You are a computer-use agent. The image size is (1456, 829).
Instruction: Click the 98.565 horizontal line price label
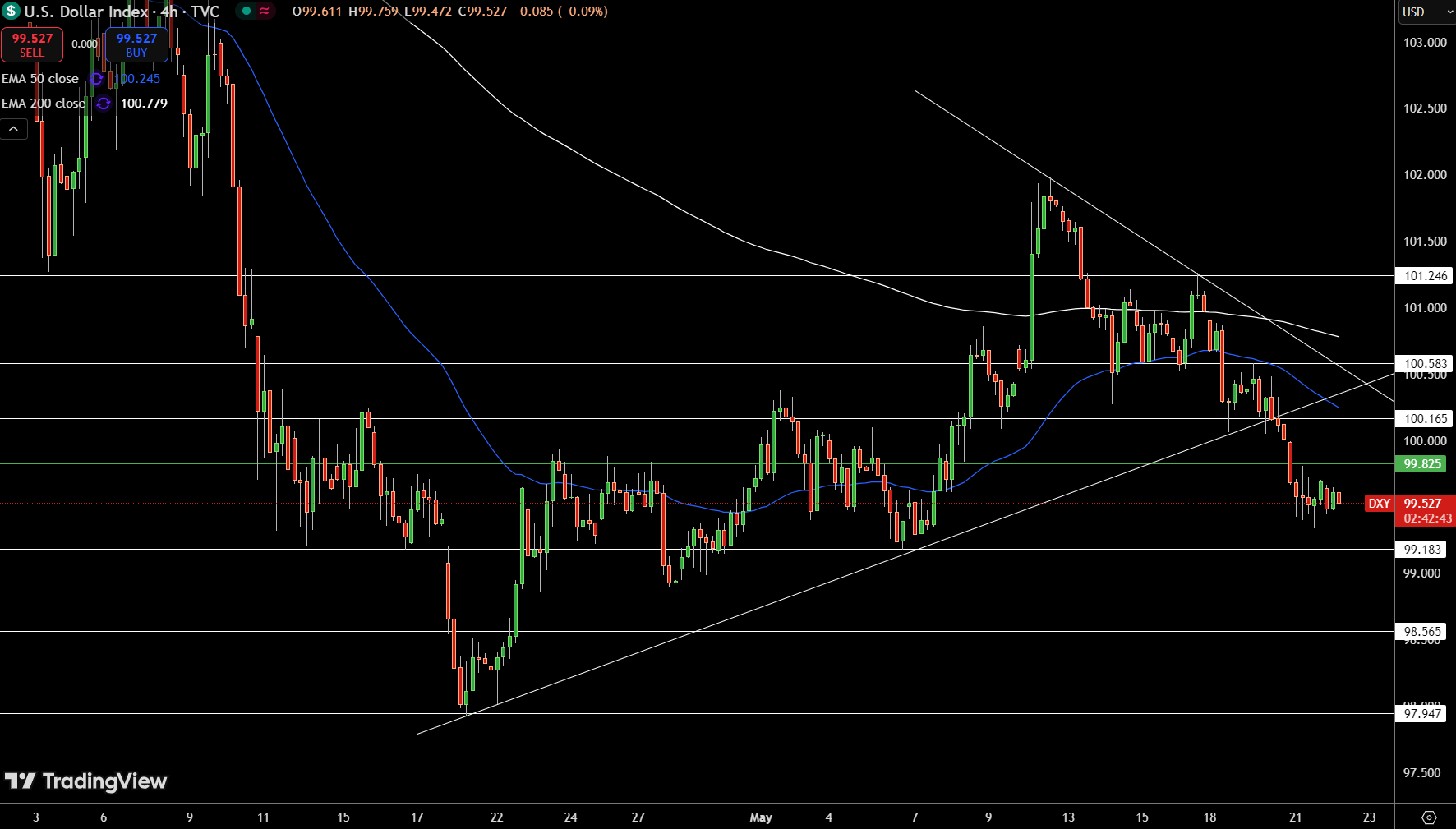1421,632
